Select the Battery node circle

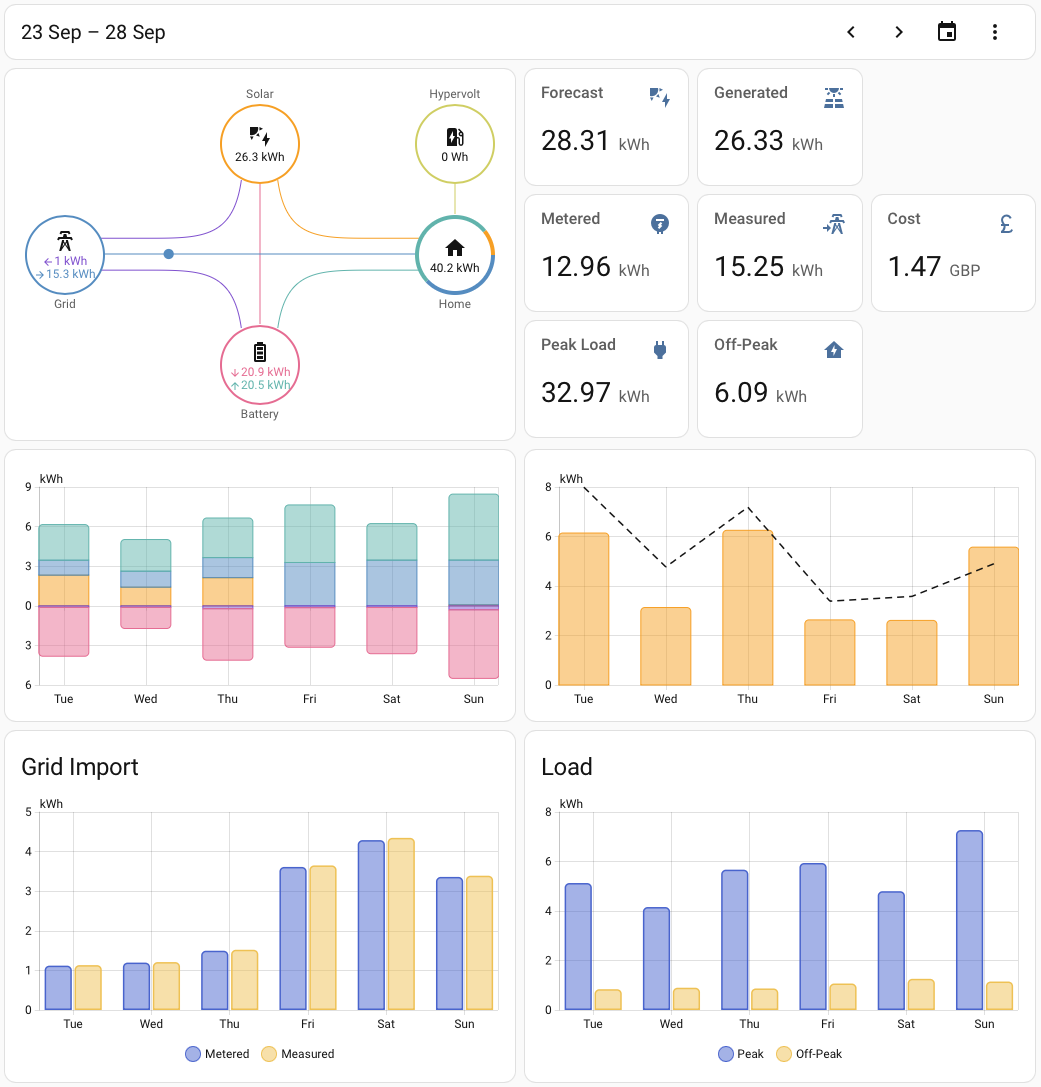coord(260,364)
